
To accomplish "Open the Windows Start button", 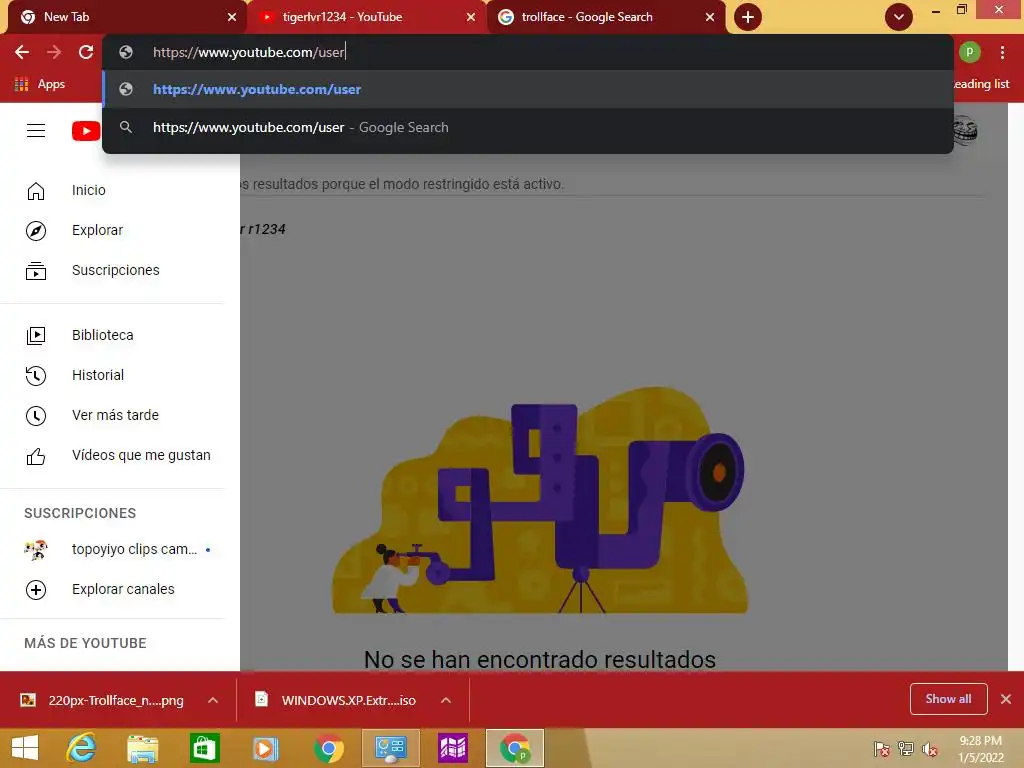I will click(25, 748).
